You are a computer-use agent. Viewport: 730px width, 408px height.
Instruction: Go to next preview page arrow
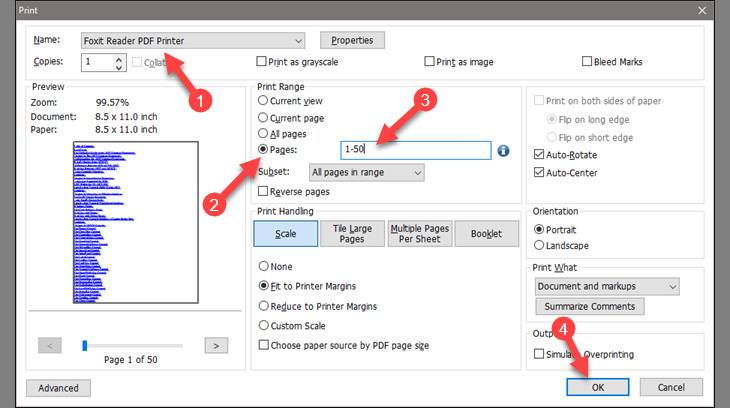(216, 345)
